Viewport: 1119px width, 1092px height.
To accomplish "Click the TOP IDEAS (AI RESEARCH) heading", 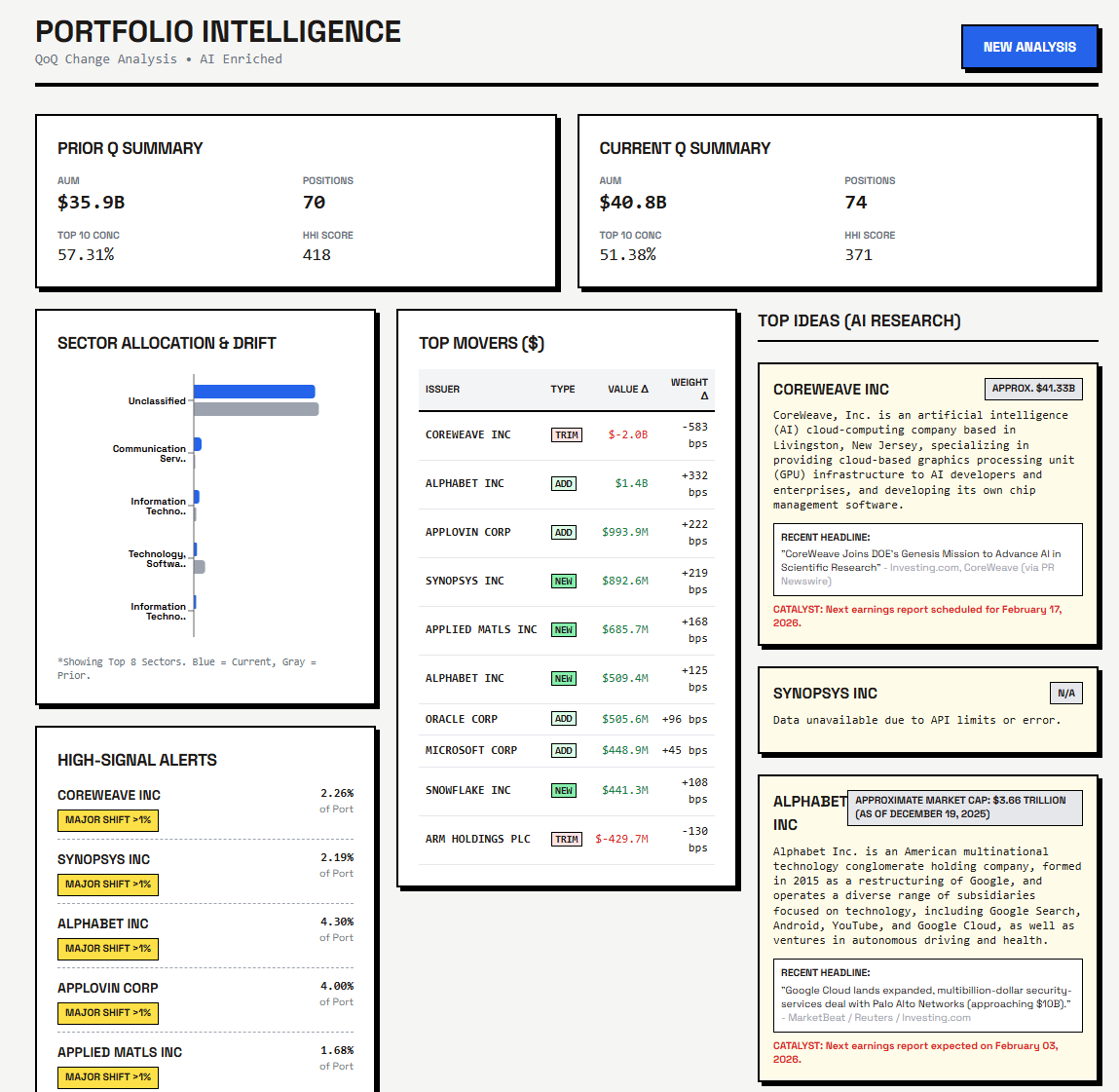I will pos(859,321).
